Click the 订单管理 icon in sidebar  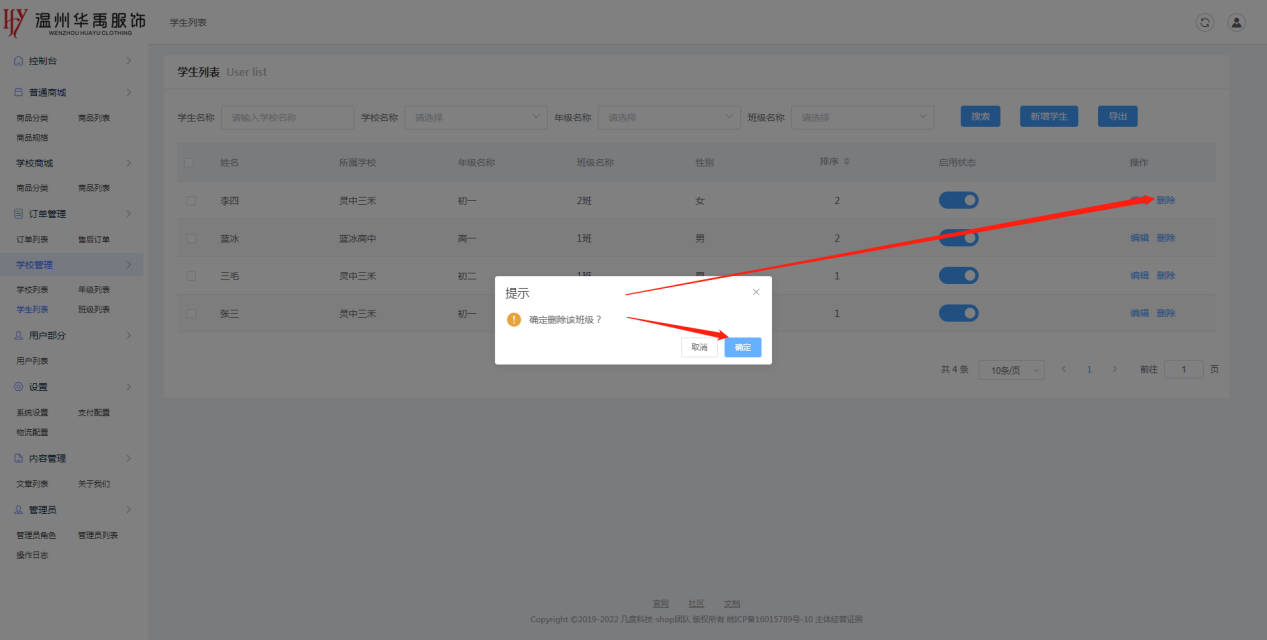click(x=18, y=214)
